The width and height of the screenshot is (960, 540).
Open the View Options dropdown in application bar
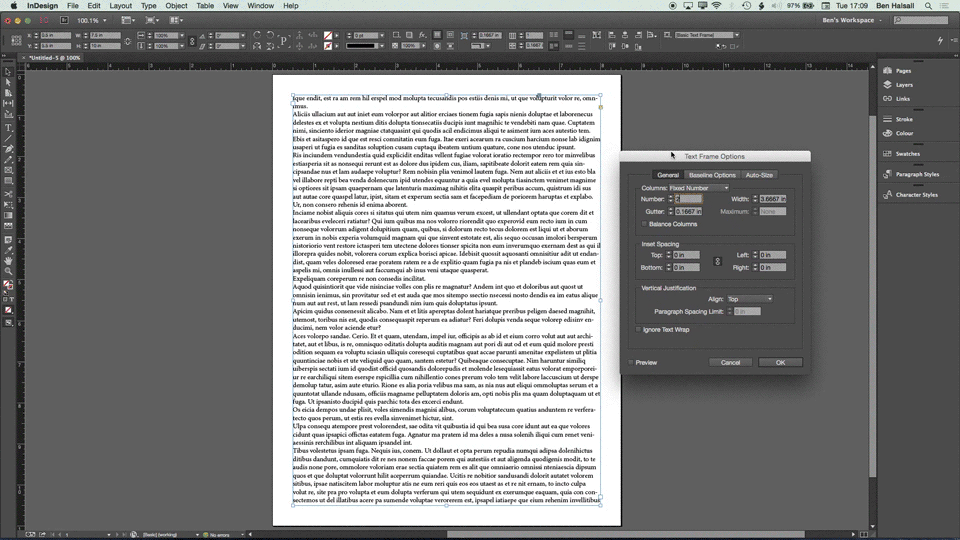pos(127,20)
